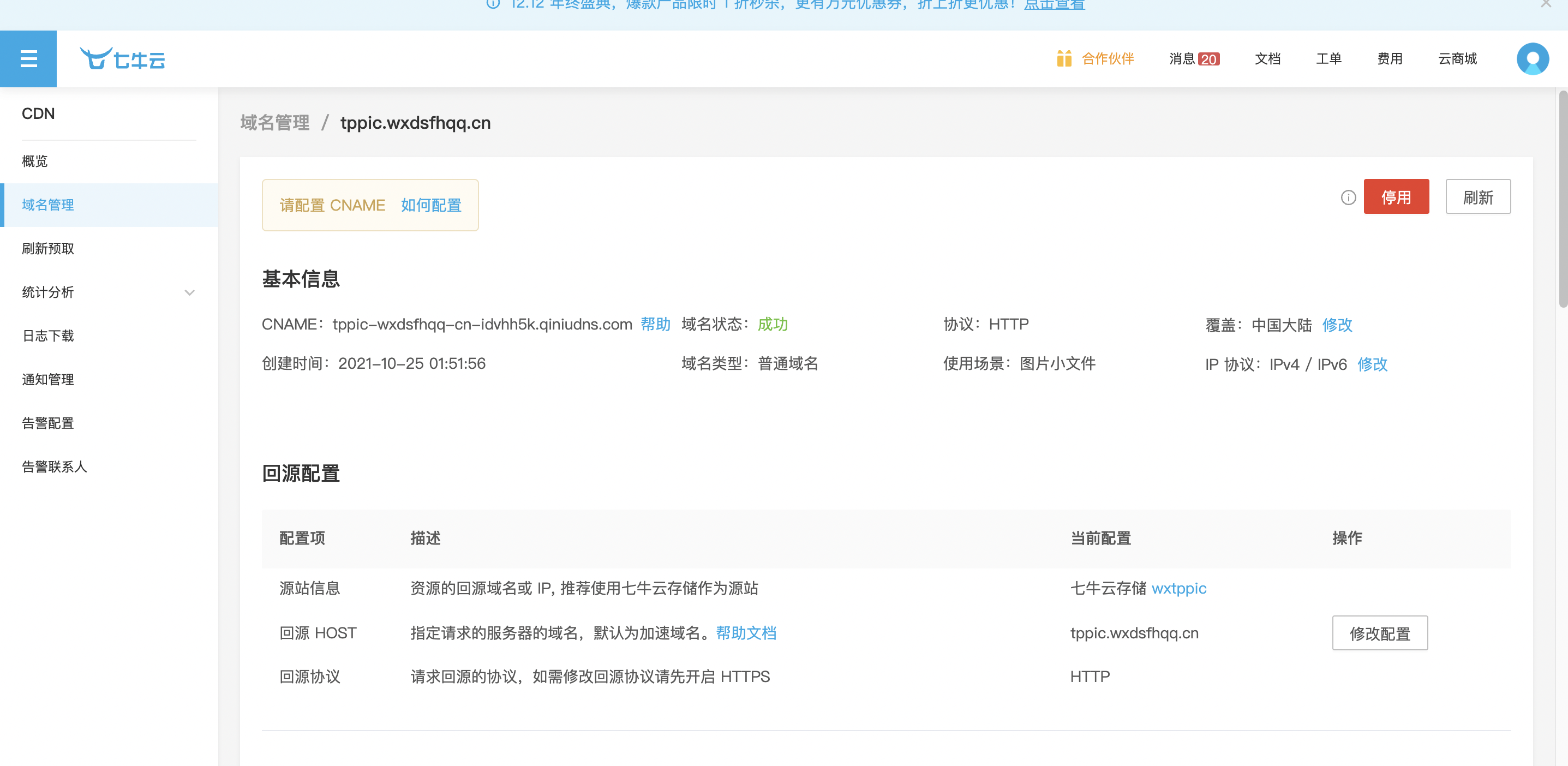
Task: Open 费用 in the top navigation
Action: [1389, 58]
